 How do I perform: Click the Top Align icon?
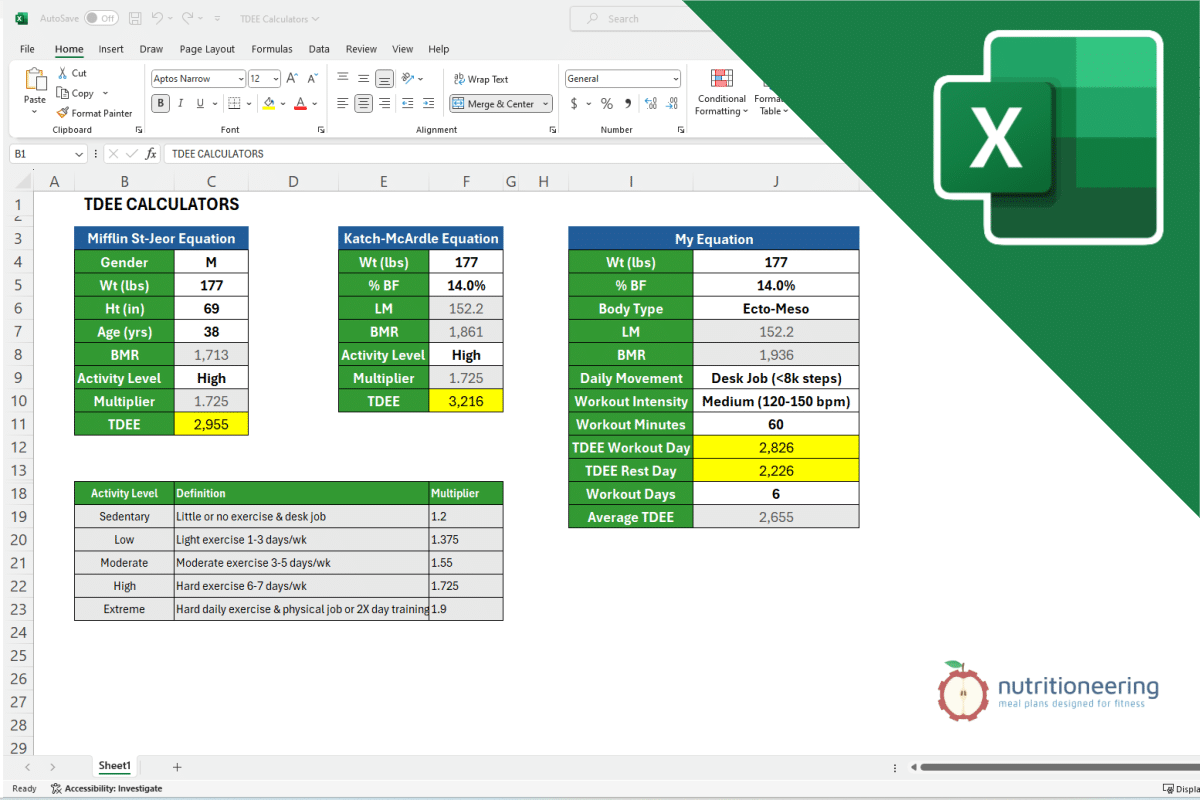(342, 78)
